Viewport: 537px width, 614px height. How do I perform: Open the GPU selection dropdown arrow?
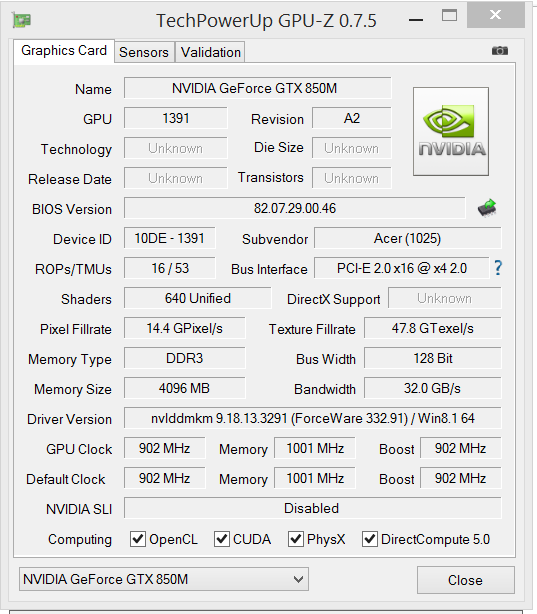[298, 579]
